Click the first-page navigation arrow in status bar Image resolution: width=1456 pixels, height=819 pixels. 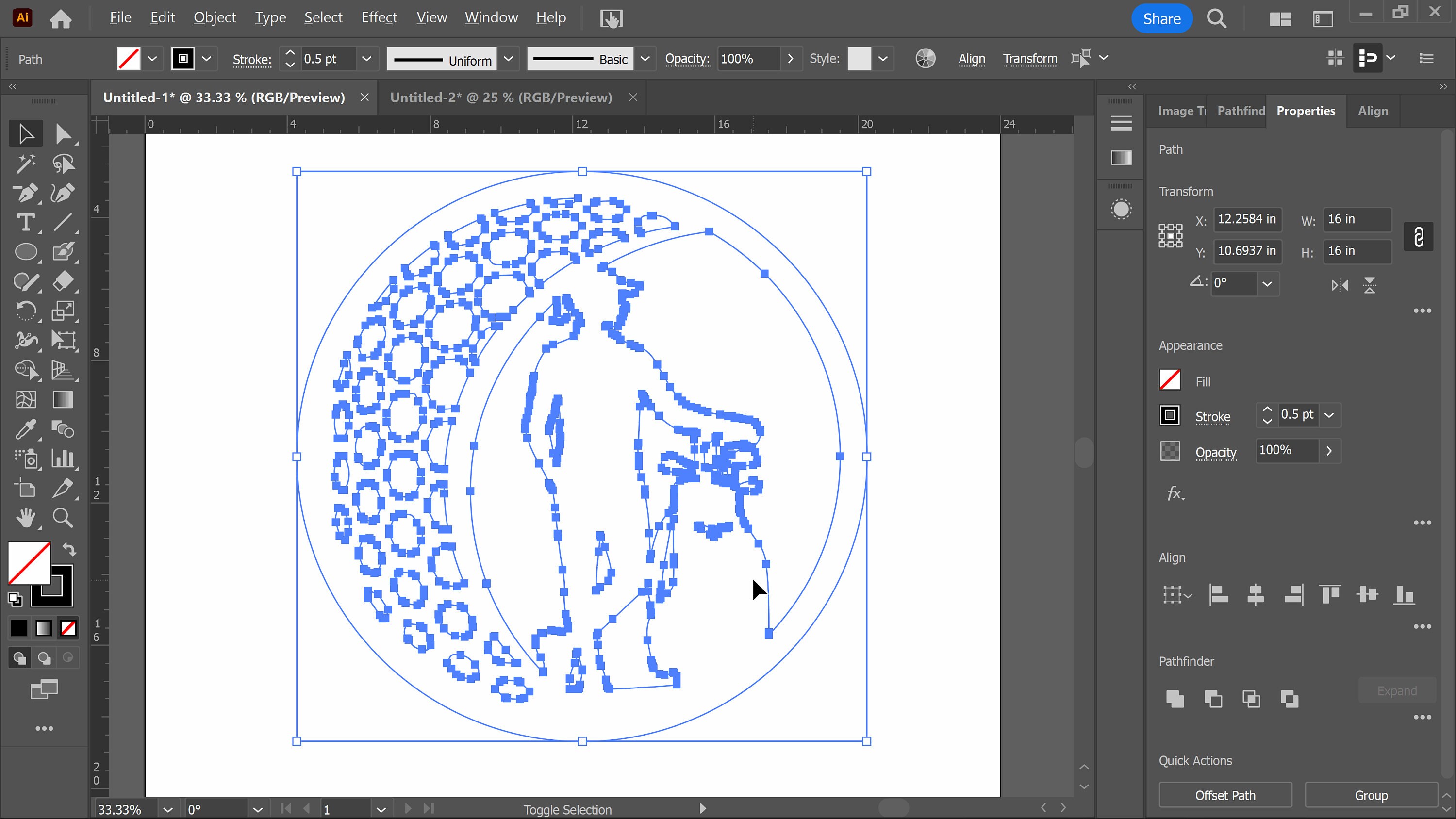pyautogui.click(x=286, y=809)
